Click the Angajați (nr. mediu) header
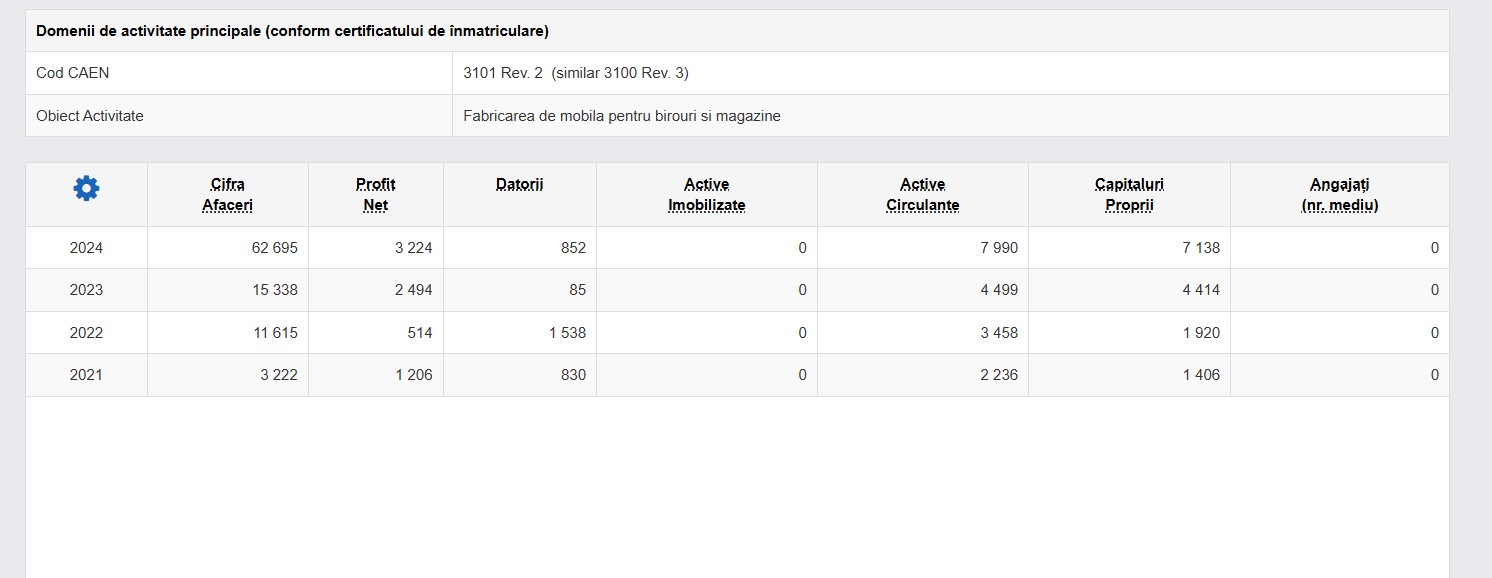 click(1339, 195)
